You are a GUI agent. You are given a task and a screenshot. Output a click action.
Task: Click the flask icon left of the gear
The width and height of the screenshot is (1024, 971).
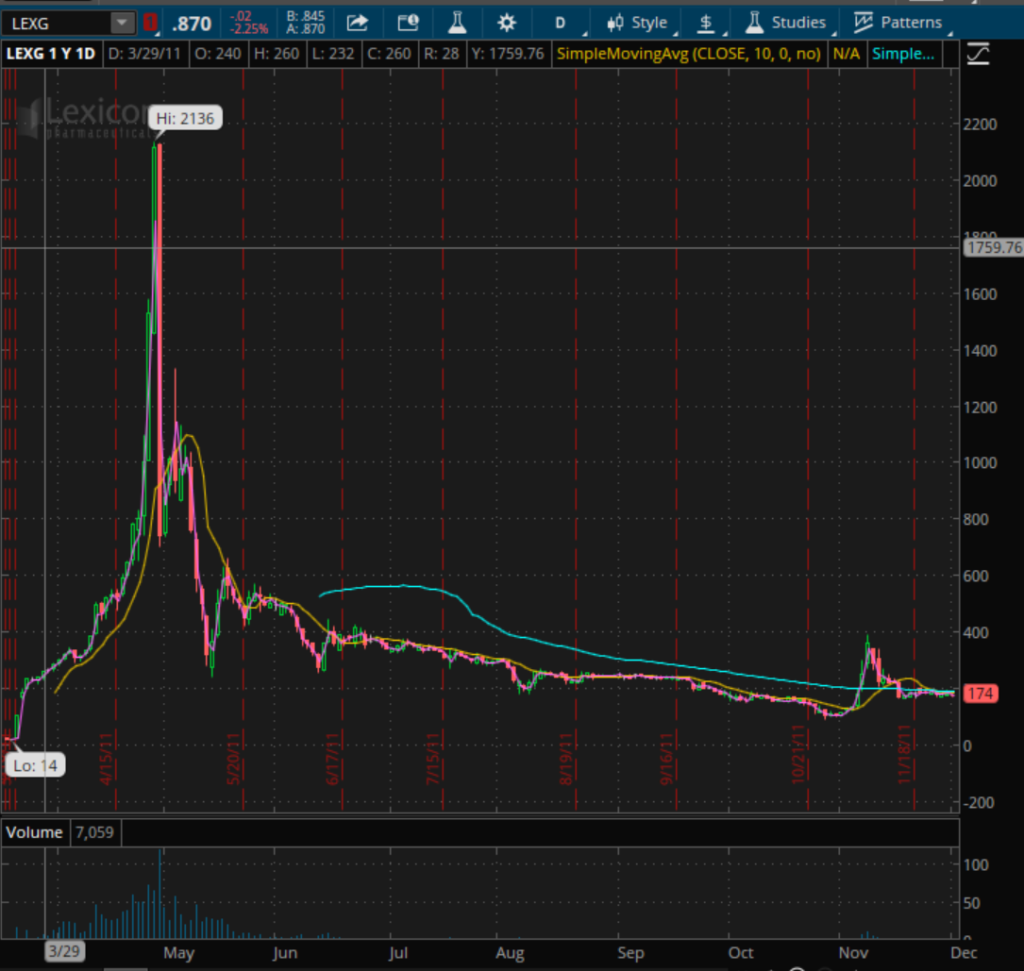[457, 23]
